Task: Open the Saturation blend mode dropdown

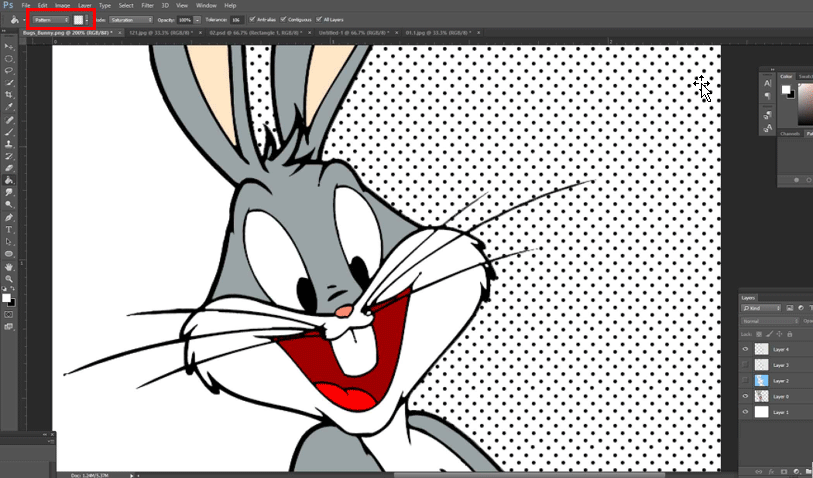Action: click(130, 19)
